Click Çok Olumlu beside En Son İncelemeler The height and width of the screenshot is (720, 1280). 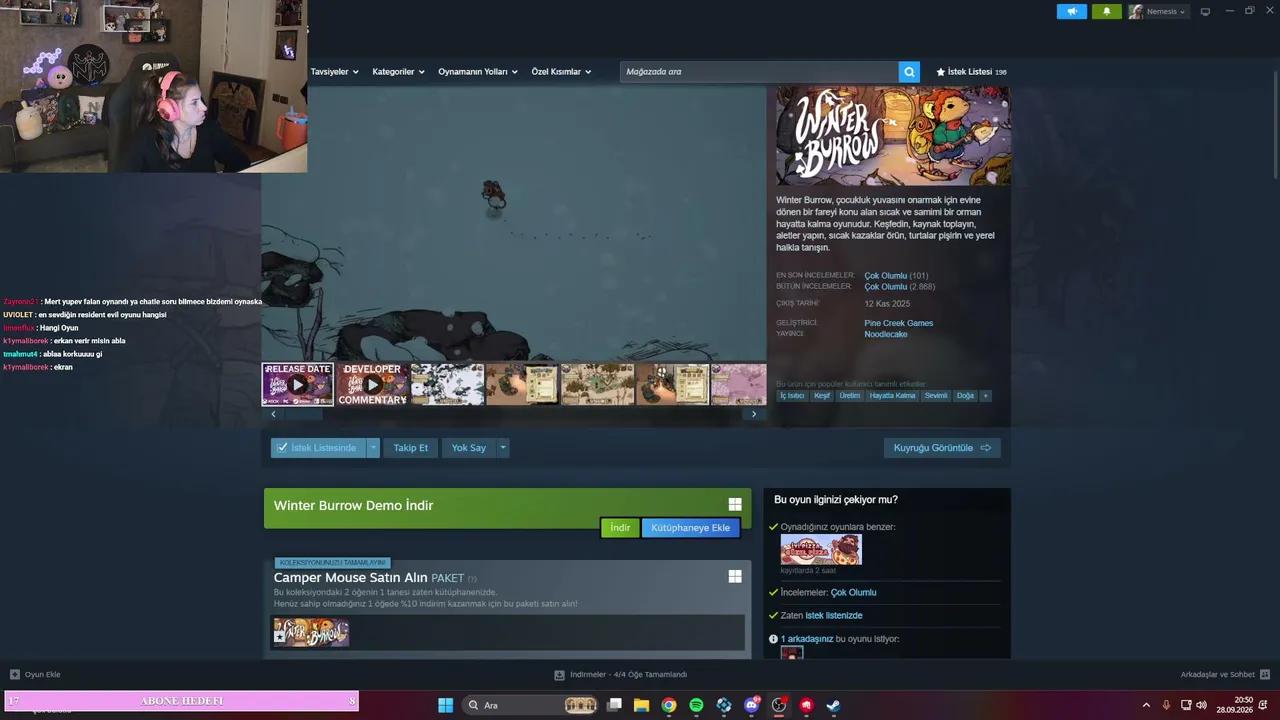pyautogui.click(x=886, y=276)
